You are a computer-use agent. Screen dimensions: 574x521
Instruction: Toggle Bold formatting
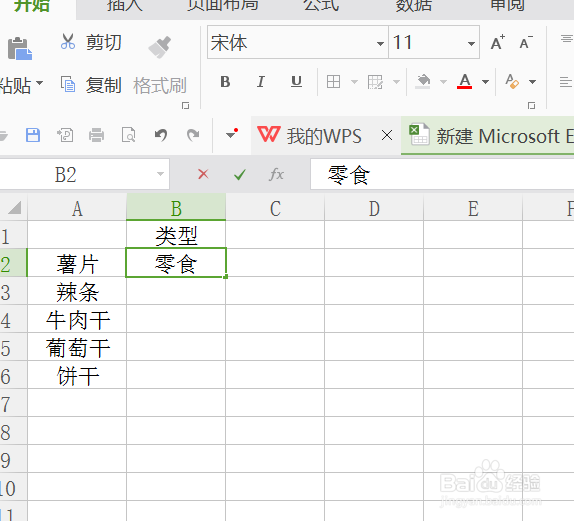225,82
